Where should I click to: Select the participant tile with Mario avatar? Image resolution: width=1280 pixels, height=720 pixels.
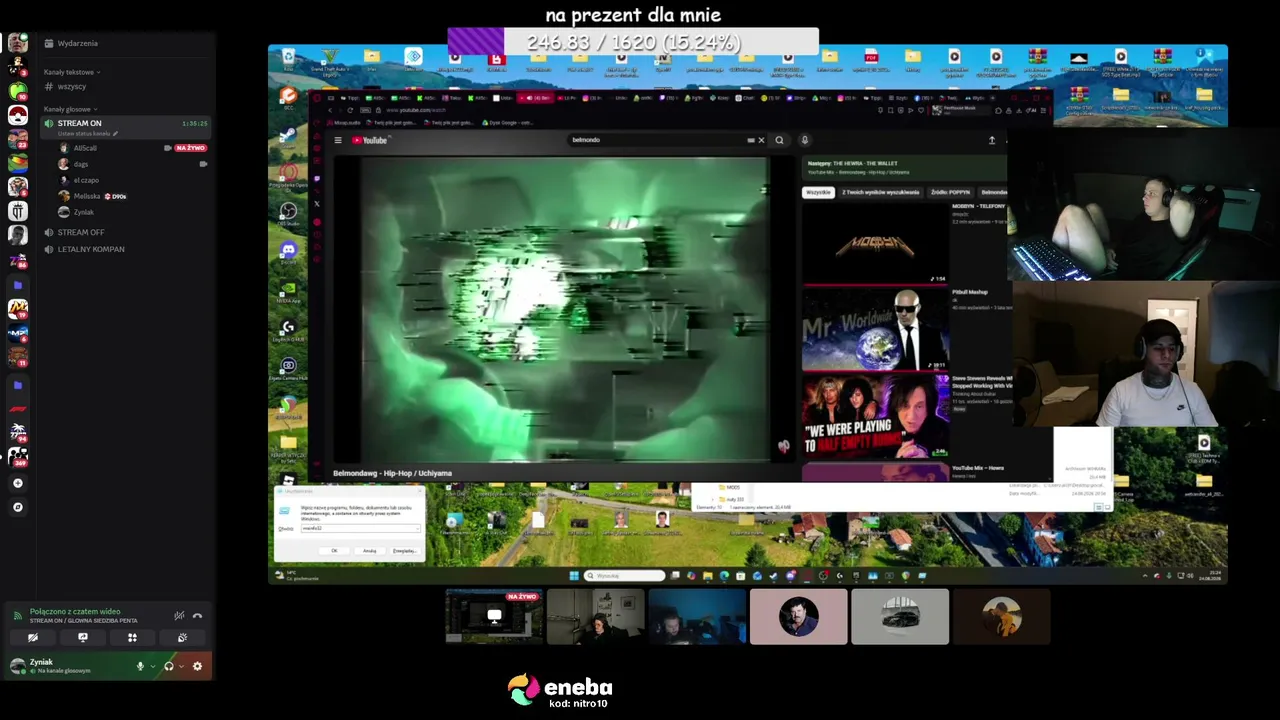[798, 616]
